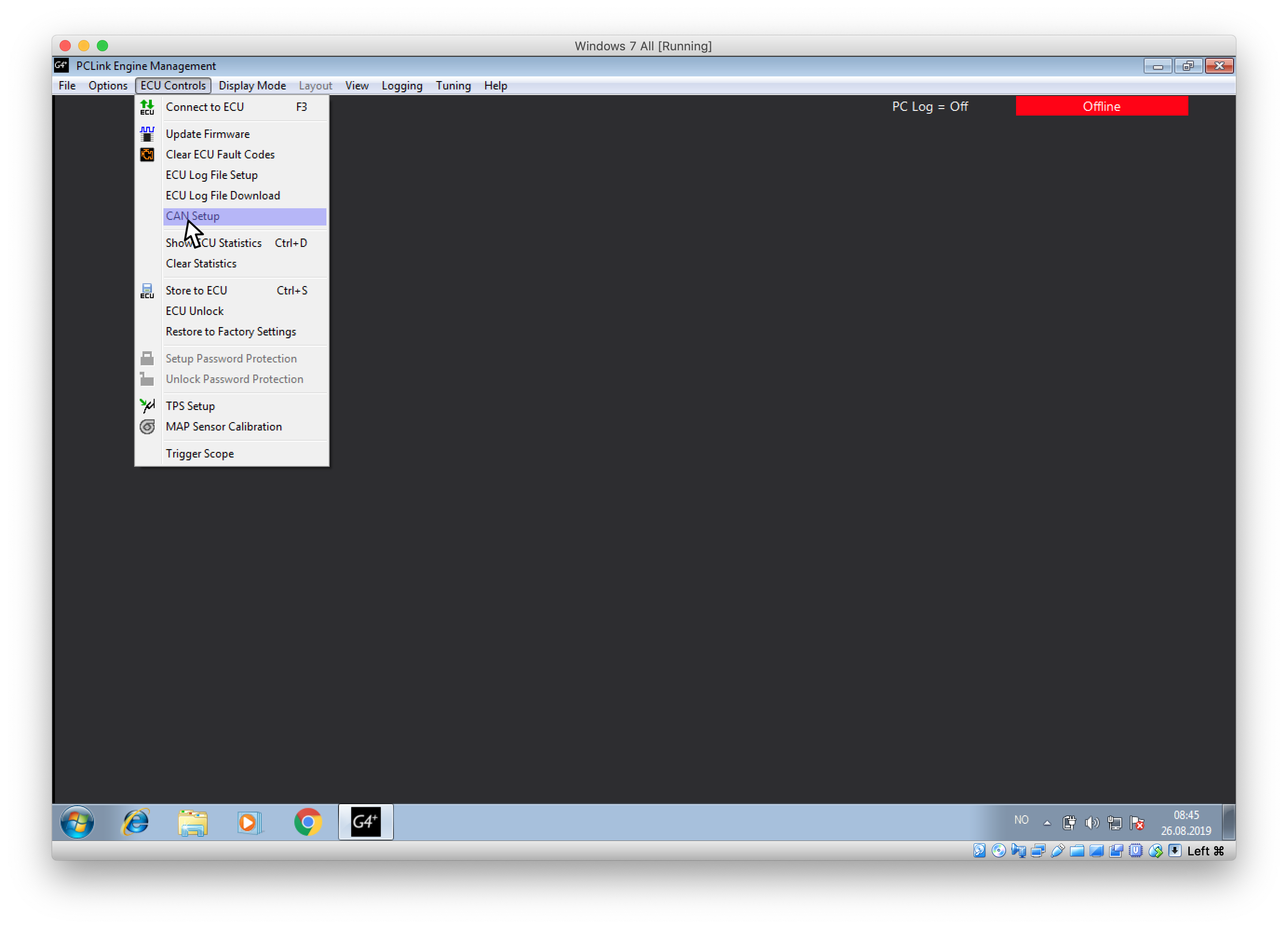Click the VirtualBox Left ⌘ host key indicator
This screenshot has height=929, width=1288.
click(x=1205, y=851)
